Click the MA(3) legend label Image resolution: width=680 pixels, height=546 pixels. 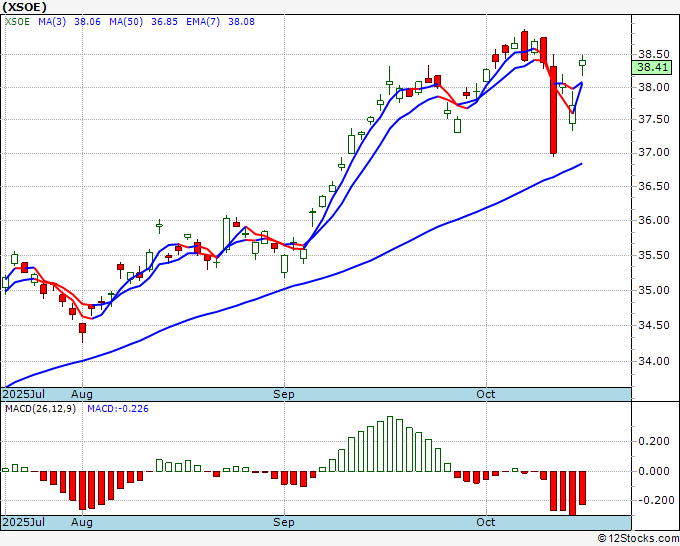pyautogui.click(x=52, y=22)
